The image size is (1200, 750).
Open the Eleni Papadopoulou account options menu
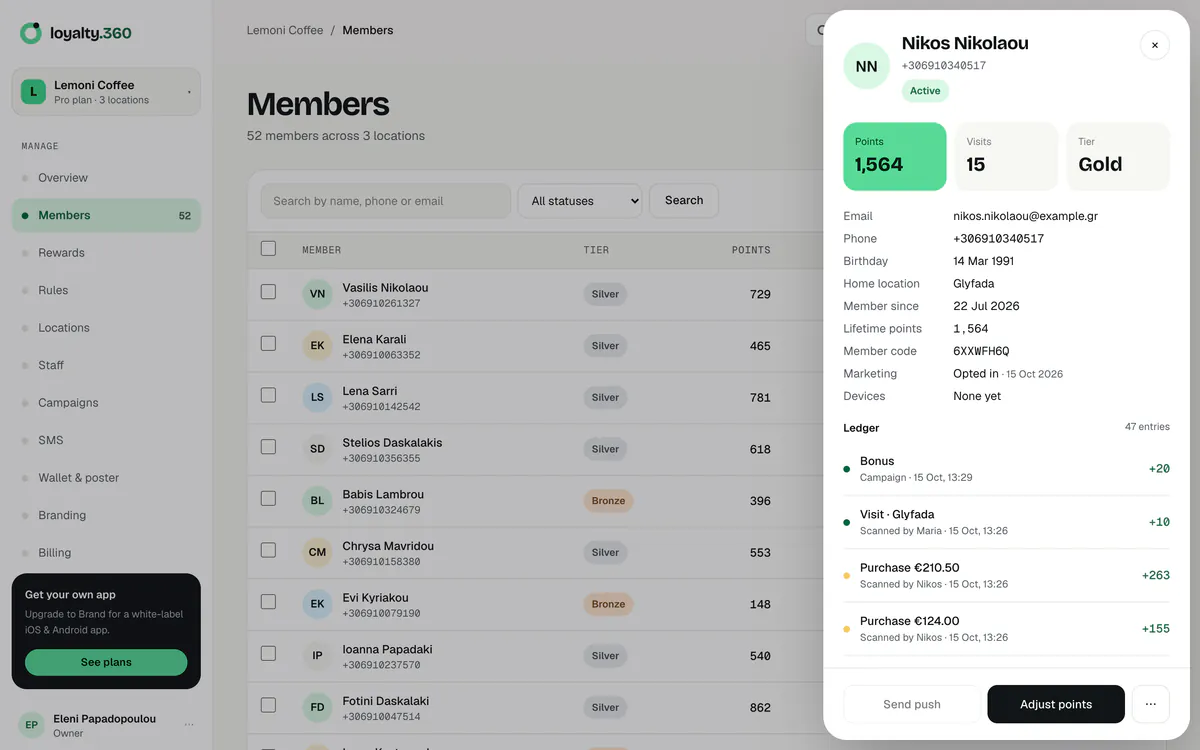[x=189, y=725]
